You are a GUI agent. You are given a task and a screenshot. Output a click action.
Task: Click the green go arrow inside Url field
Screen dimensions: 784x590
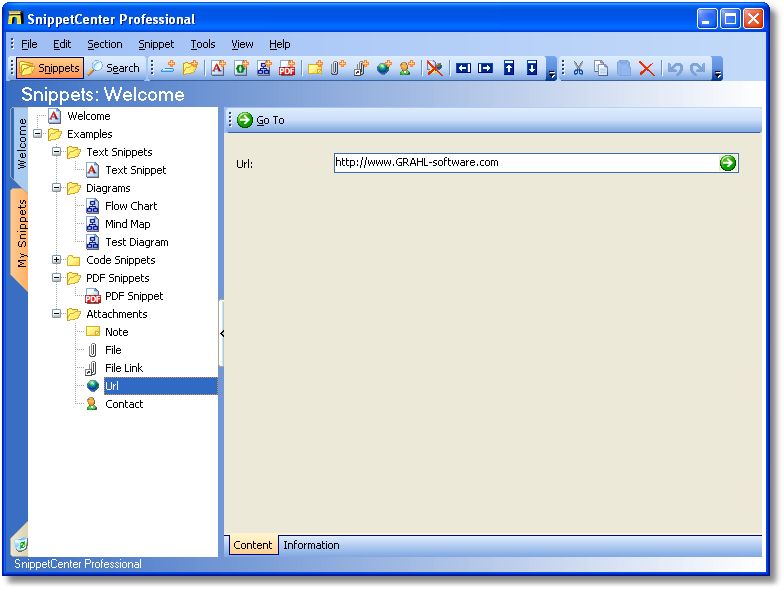(x=728, y=162)
